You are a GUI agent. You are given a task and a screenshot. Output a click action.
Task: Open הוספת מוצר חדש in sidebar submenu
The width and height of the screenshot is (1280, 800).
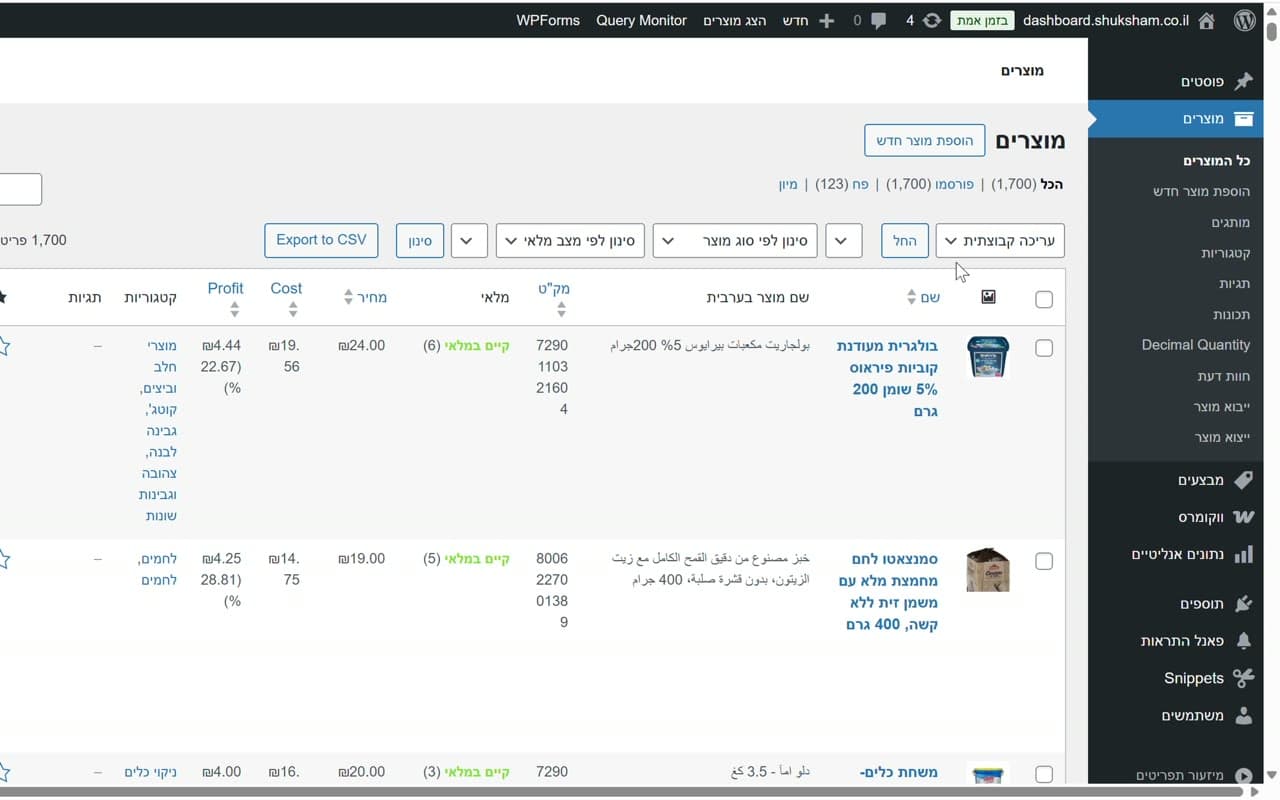coord(1201,191)
